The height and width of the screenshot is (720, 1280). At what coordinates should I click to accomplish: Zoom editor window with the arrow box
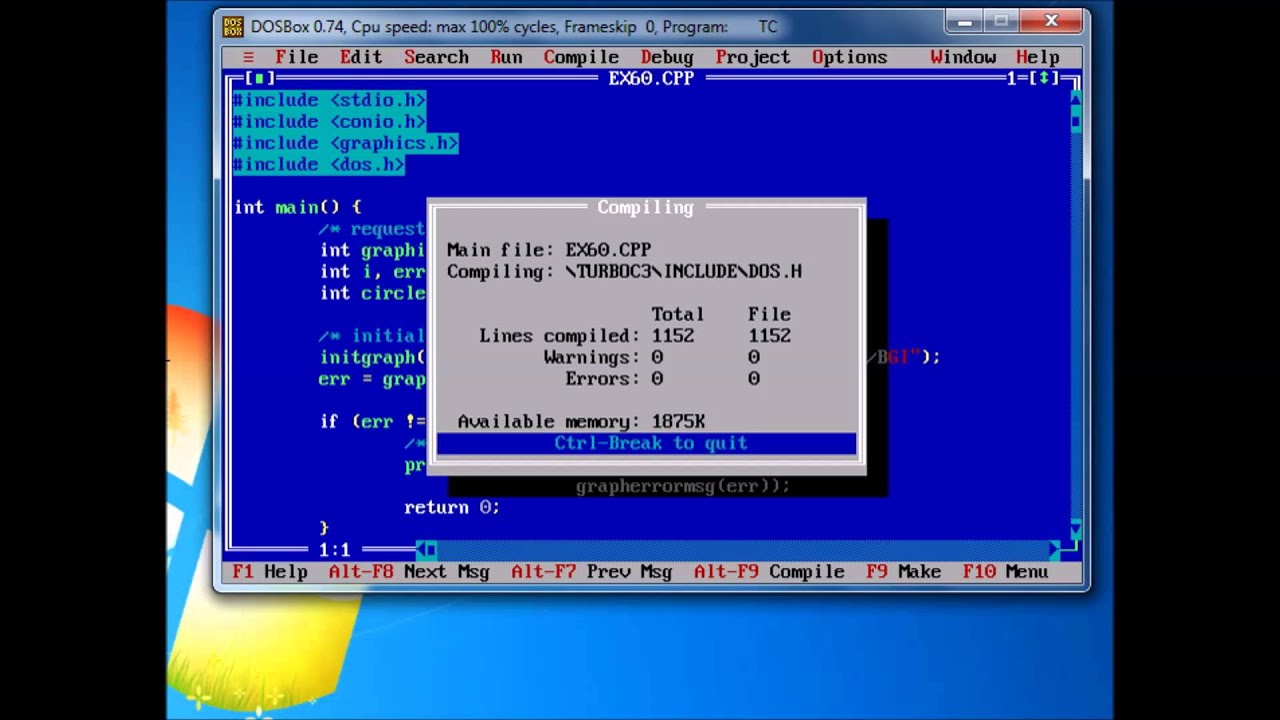(1043, 78)
